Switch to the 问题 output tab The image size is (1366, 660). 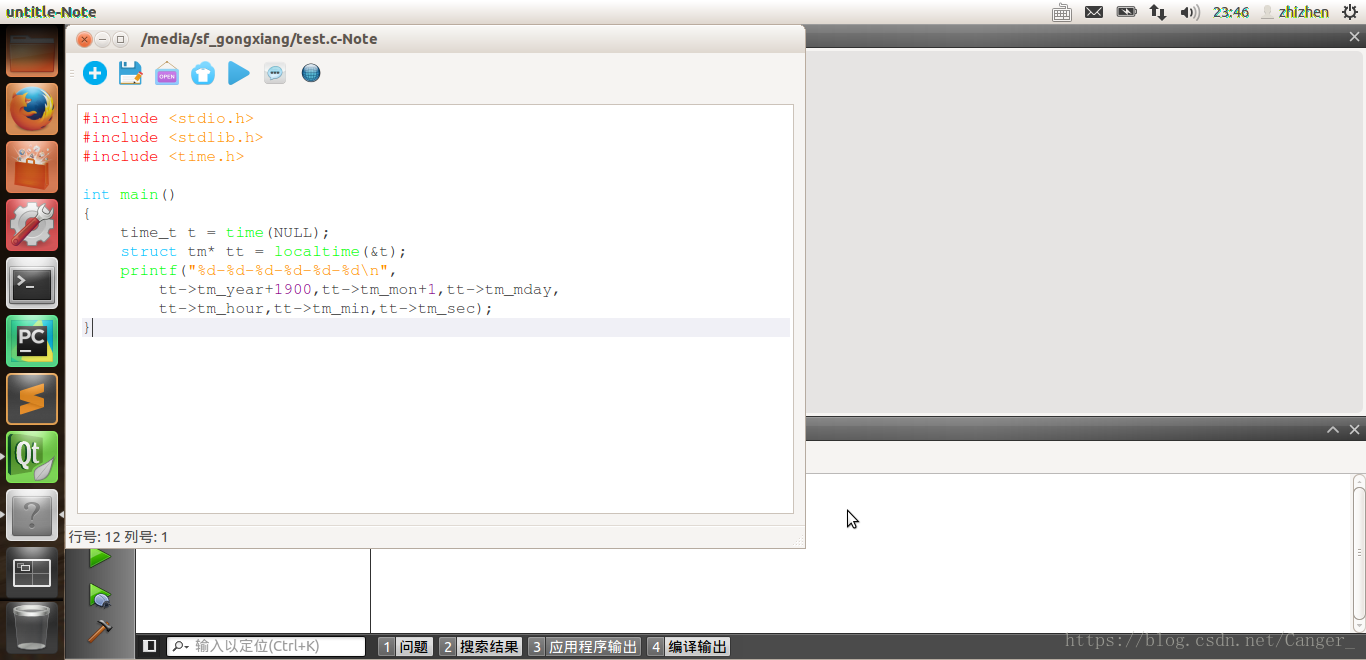click(405, 647)
